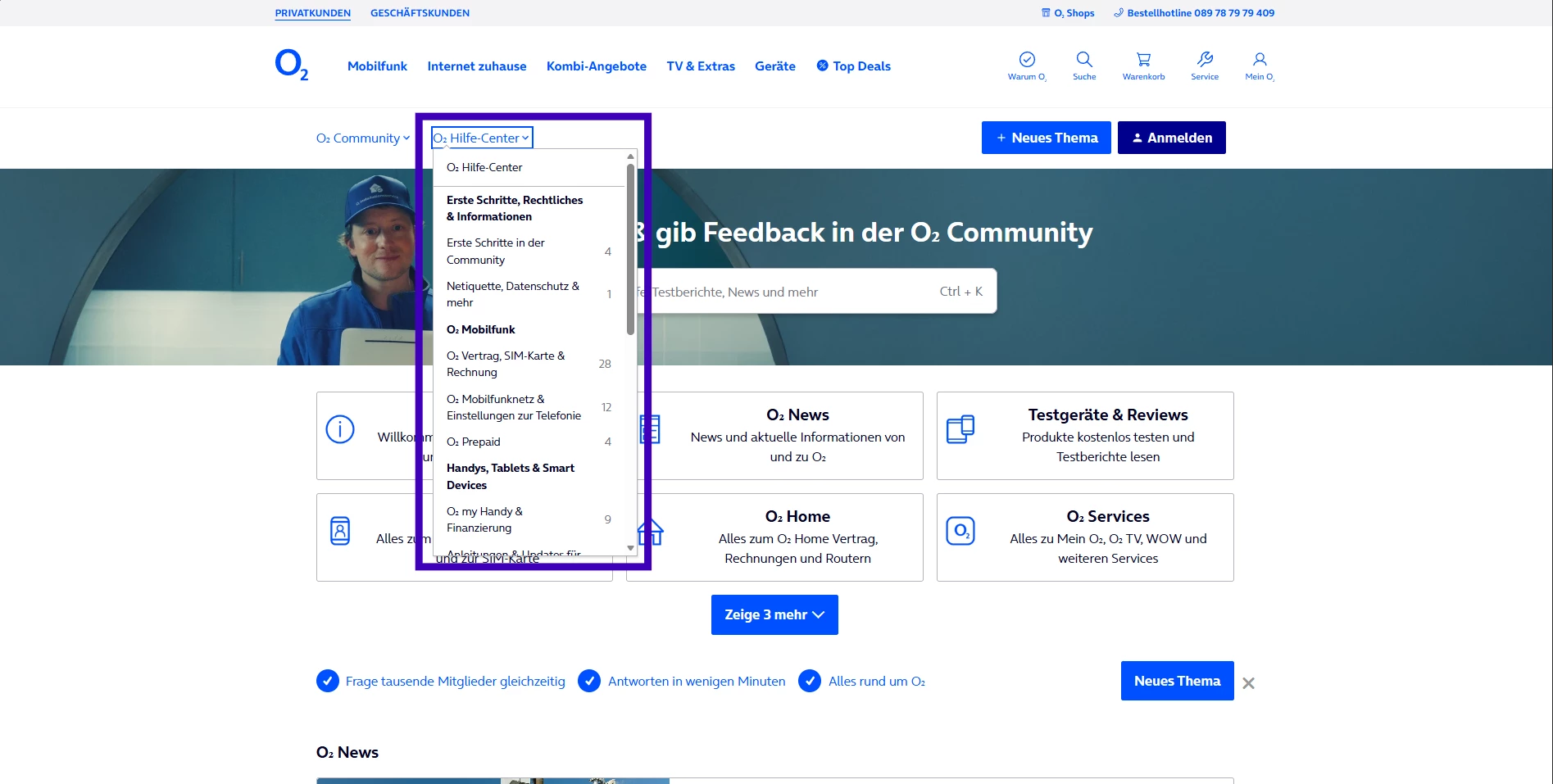Viewport: 1553px width, 784px height.
Task: Open the Geräte menu
Action: click(775, 66)
